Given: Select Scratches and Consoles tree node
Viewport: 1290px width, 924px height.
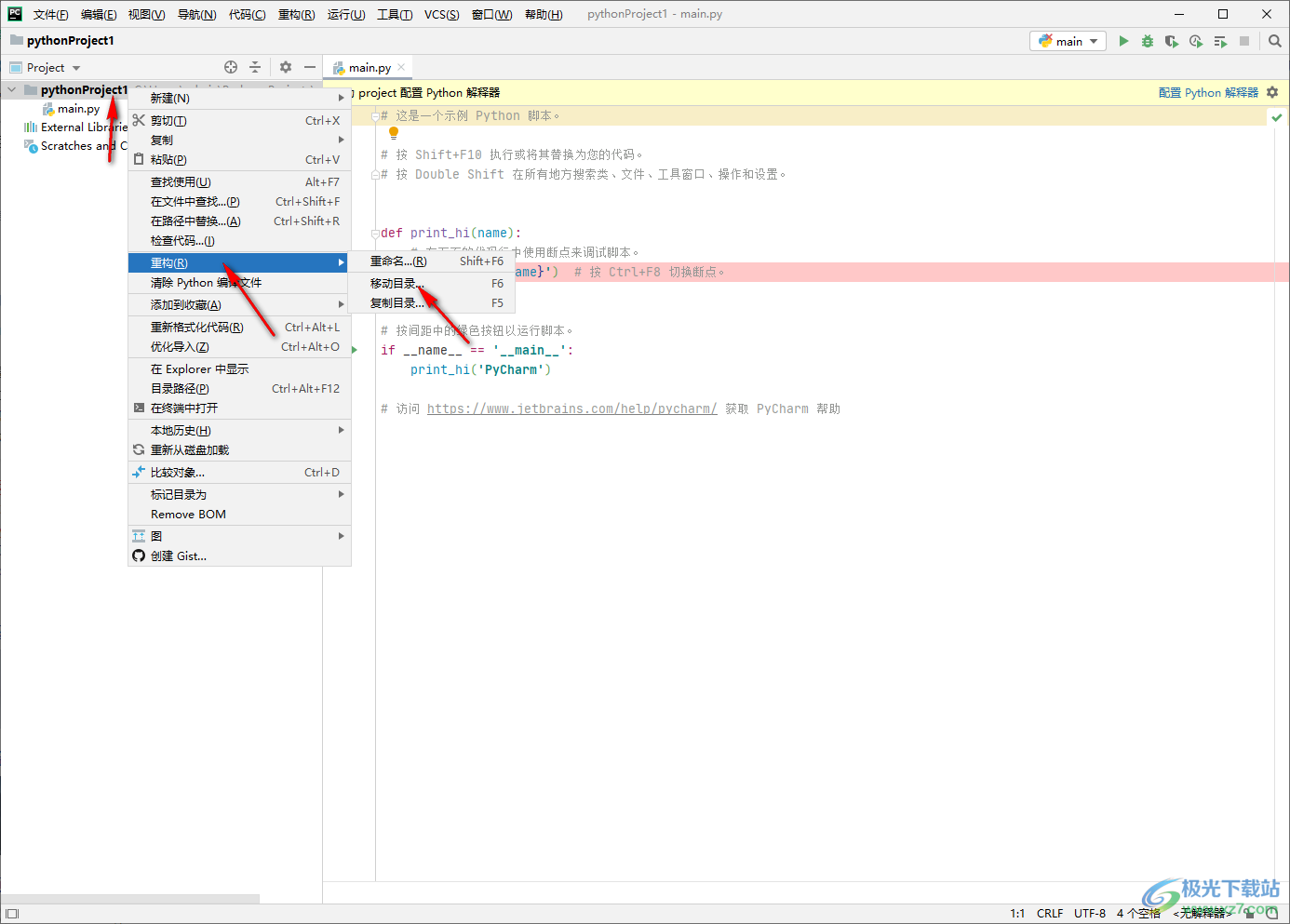Looking at the screenshot, I should coord(75,145).
